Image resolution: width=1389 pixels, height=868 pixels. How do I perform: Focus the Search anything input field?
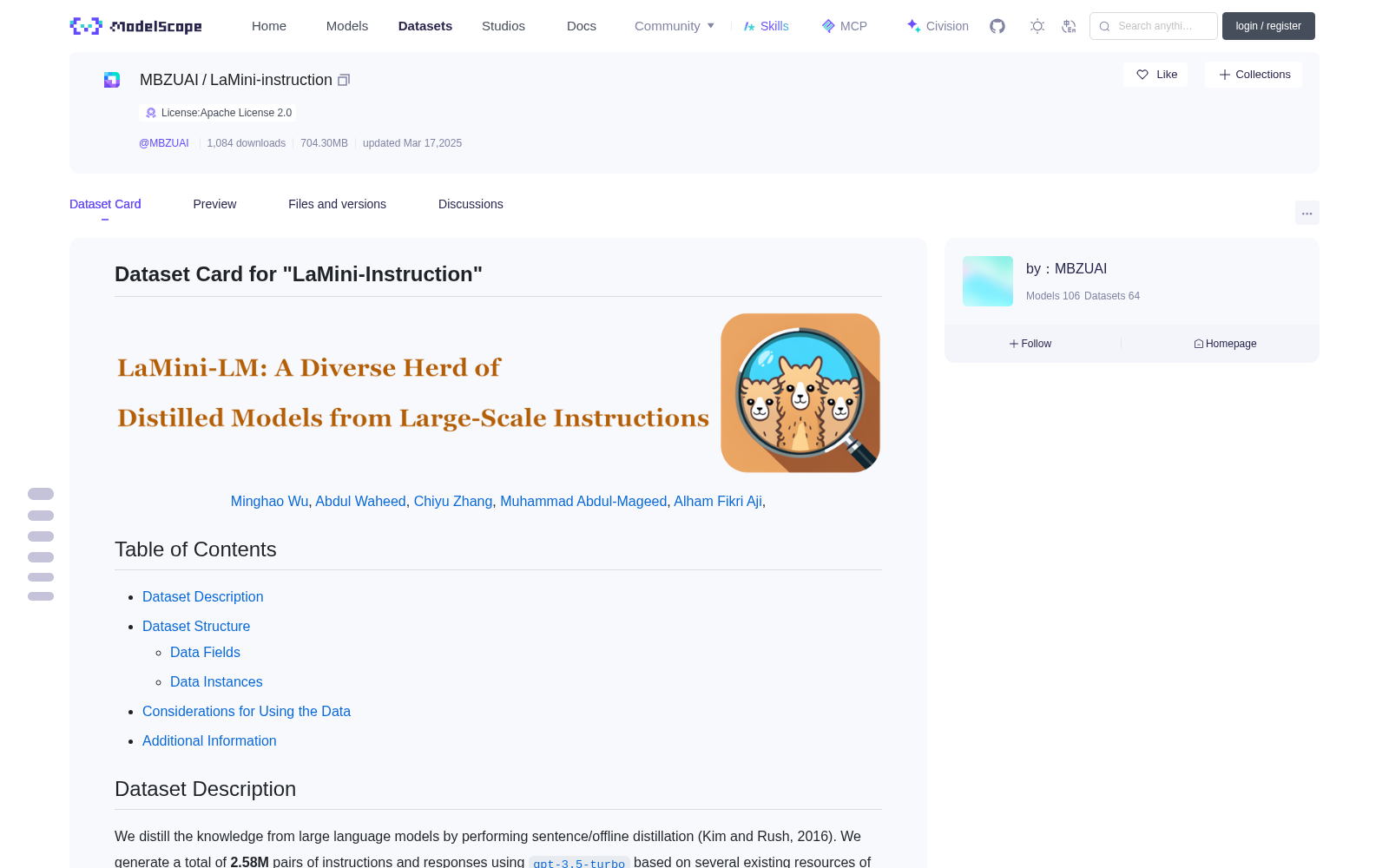tap(1154, 26)
